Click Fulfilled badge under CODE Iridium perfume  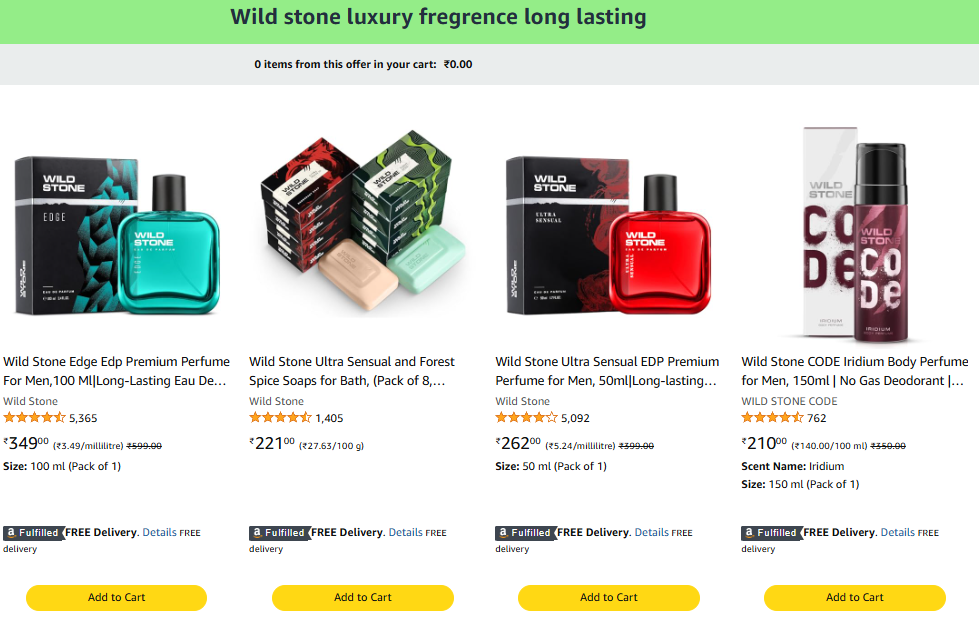coord(770,533)
